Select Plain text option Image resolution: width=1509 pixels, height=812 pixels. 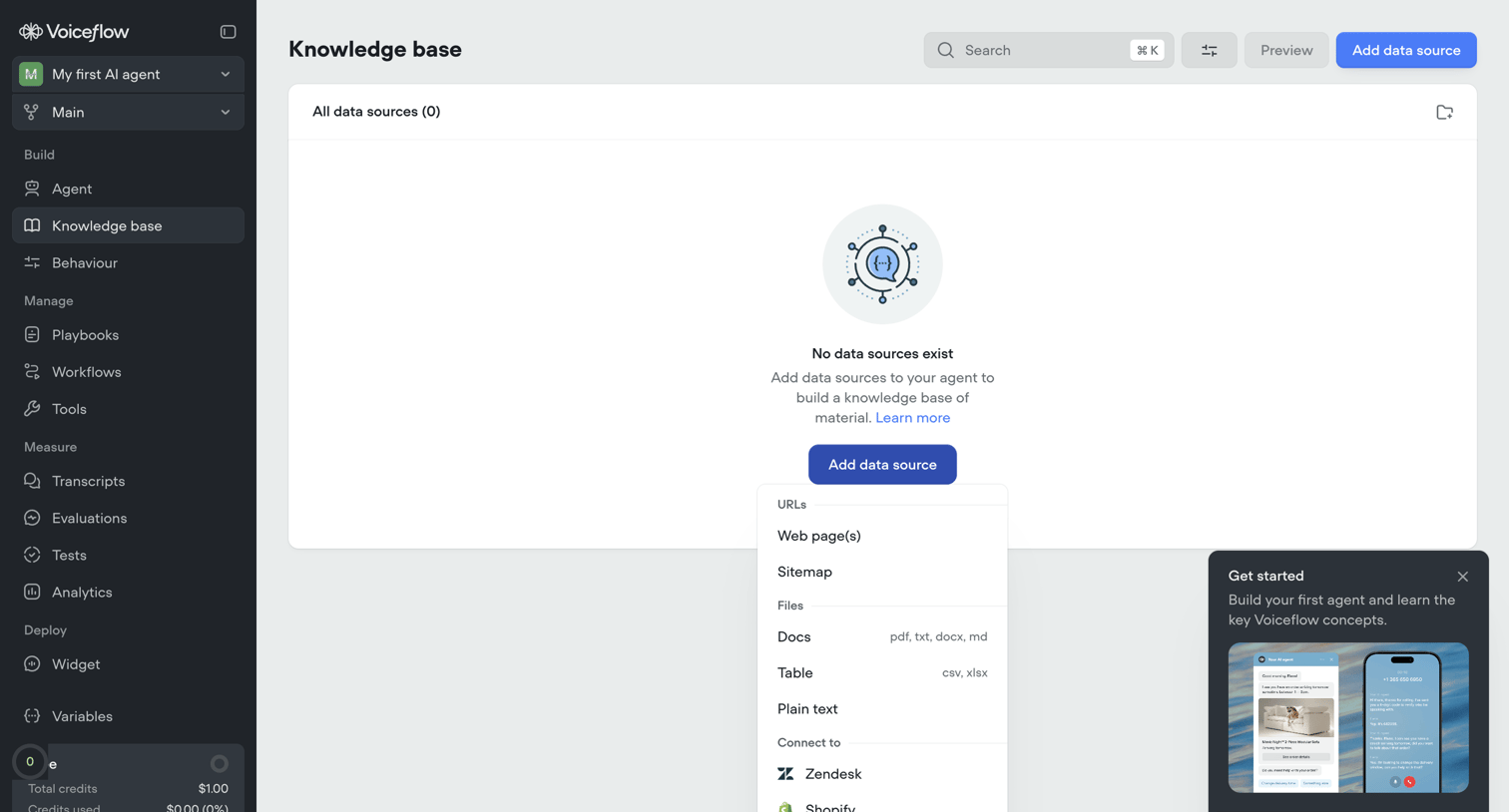882,708
